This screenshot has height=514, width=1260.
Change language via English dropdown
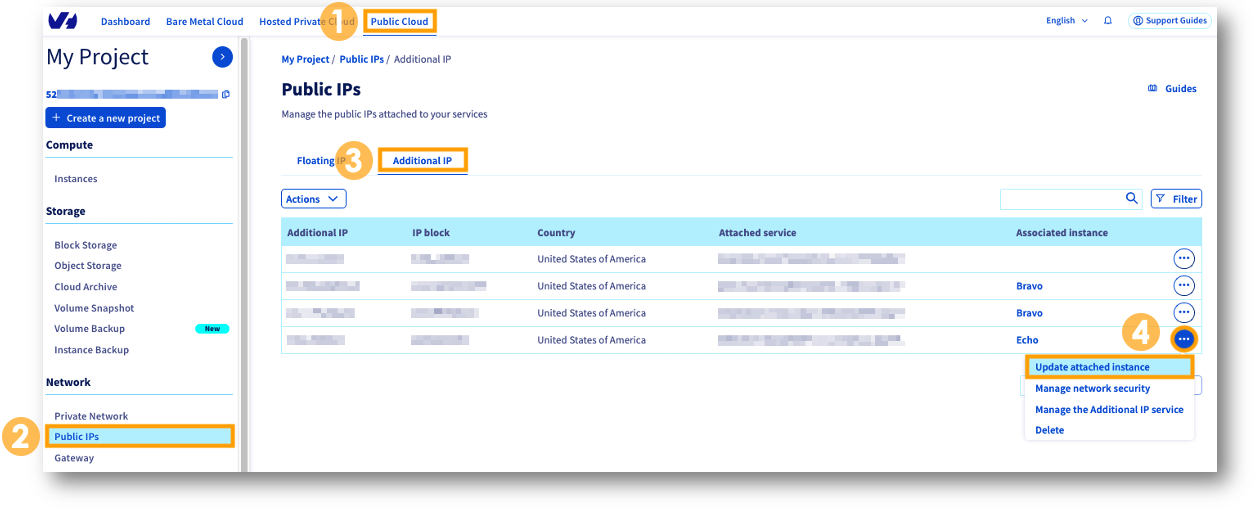[1067, 20]
